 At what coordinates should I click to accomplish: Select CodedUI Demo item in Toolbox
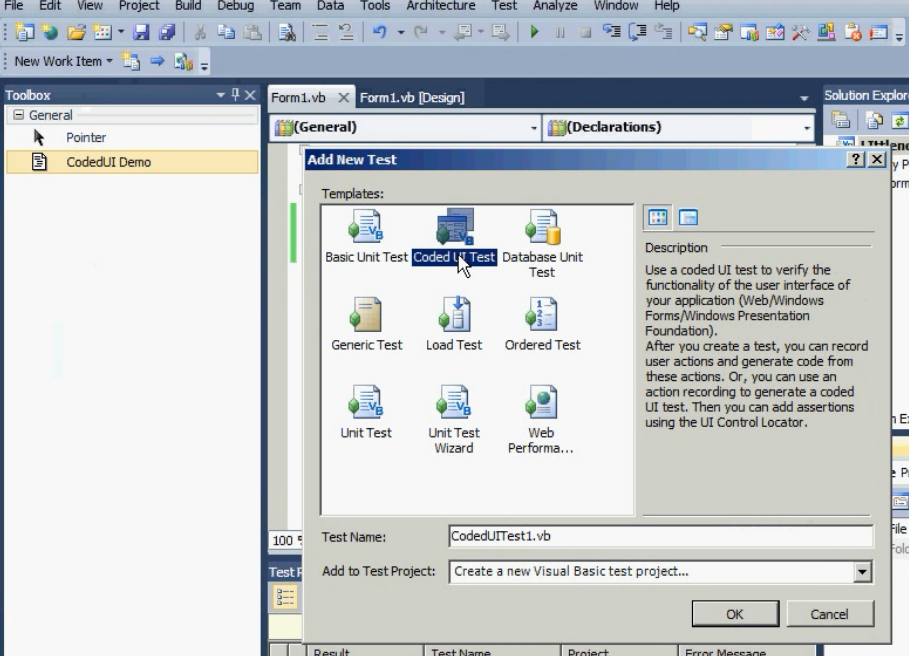pos(132,162)
